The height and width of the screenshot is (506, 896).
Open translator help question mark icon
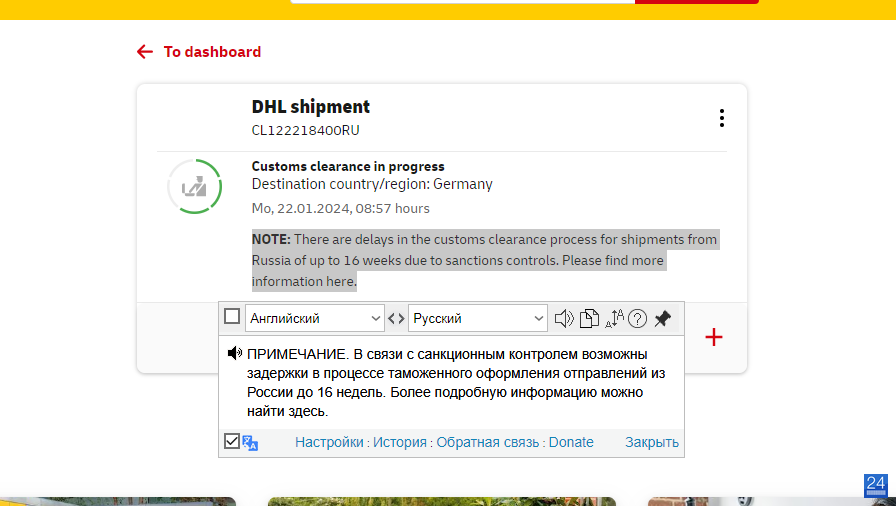[638, 318]
